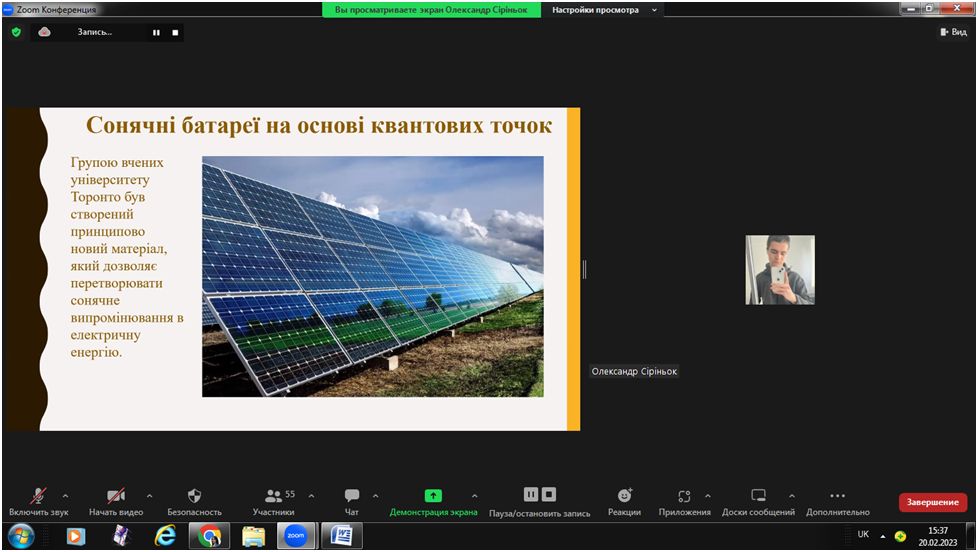Click the green tray icon beside the clock
The height and width of the screenshot is (552, 978).
(900, 536)
